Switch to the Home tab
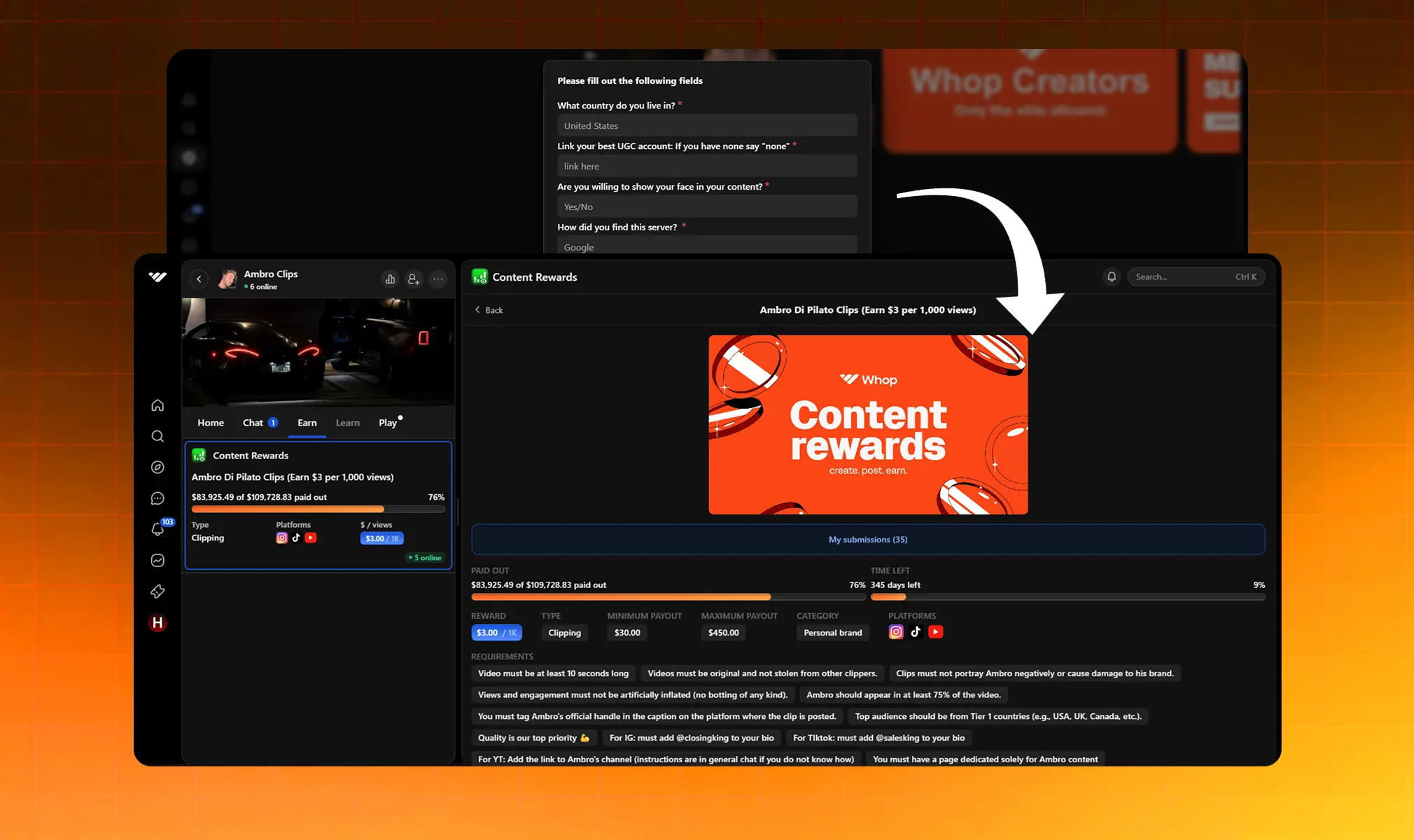This screenshot has width=1414, height=840. 211,423
